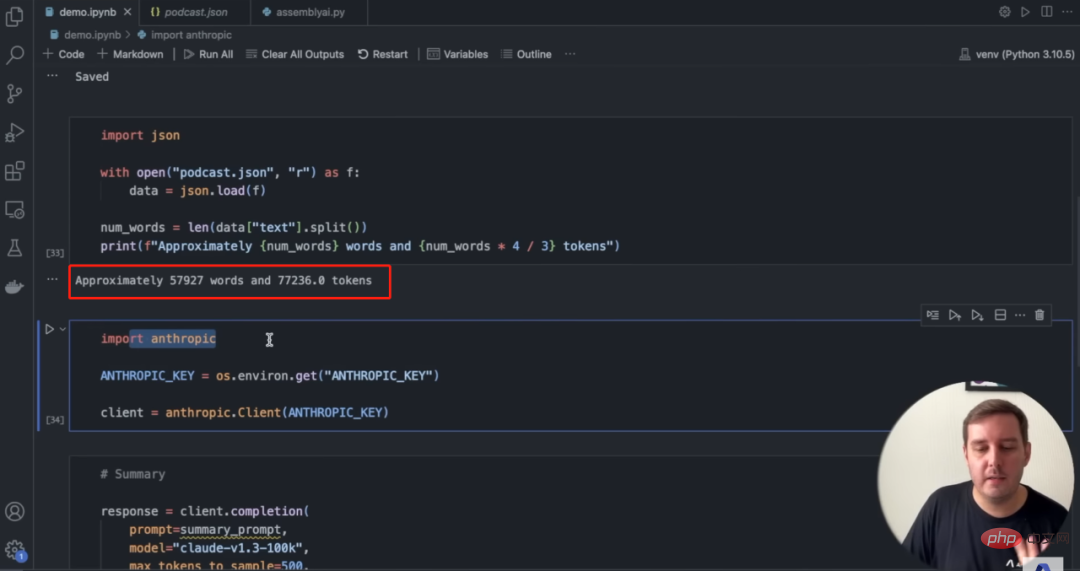Click Run All in notebook toolbar

[x=208, y=54]
